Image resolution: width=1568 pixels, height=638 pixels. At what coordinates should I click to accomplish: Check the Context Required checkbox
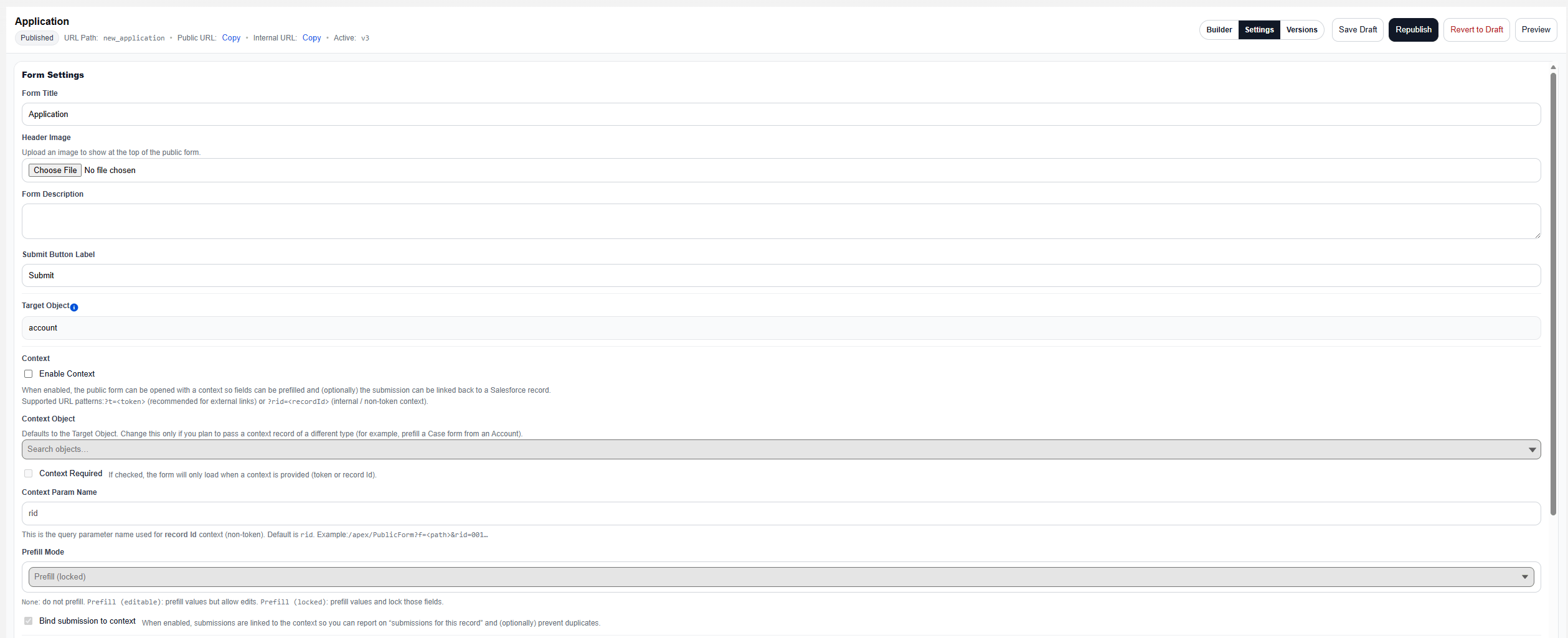click(x=28, y=473)
